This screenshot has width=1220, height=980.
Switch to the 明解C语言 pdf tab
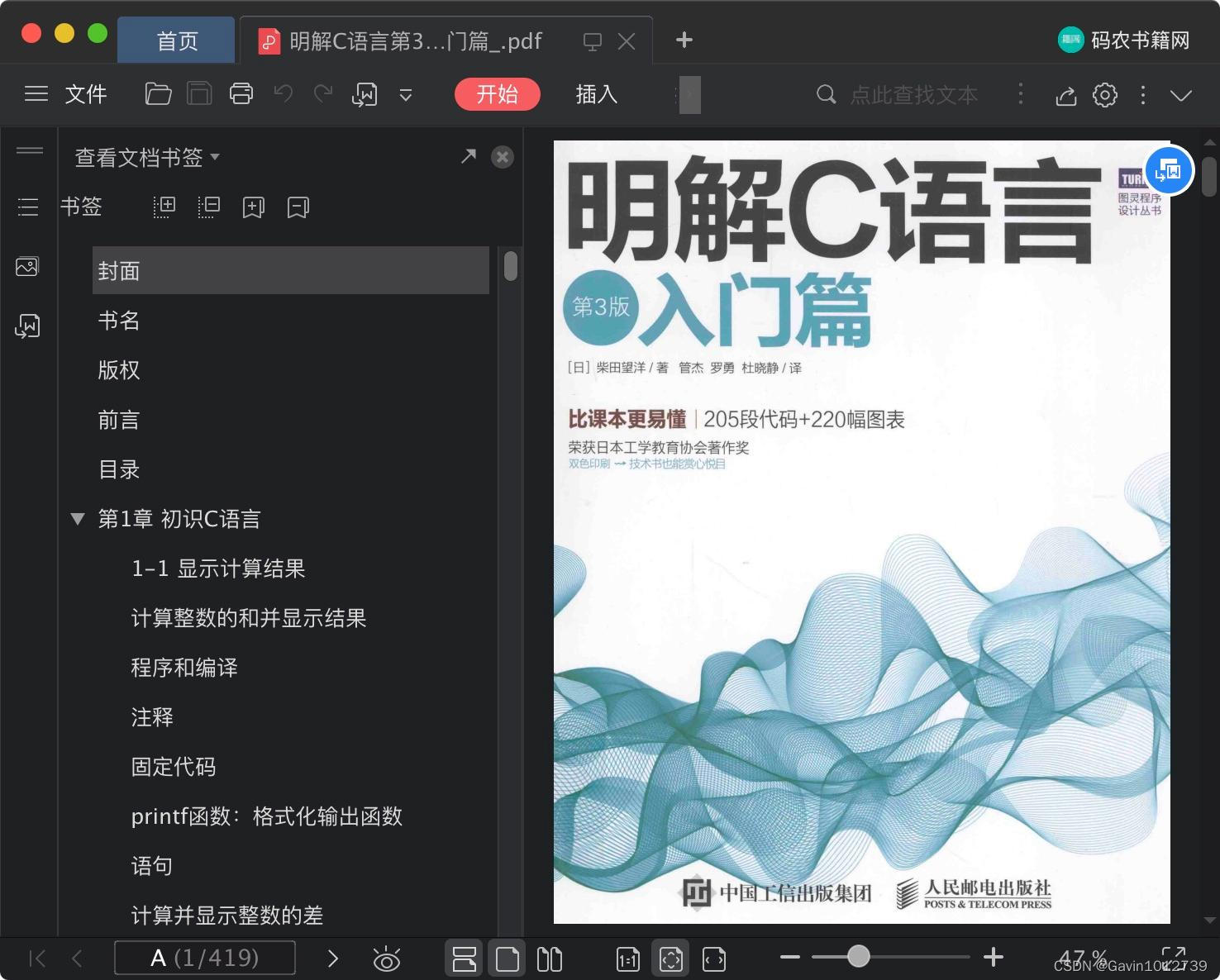tap(416, 40)
